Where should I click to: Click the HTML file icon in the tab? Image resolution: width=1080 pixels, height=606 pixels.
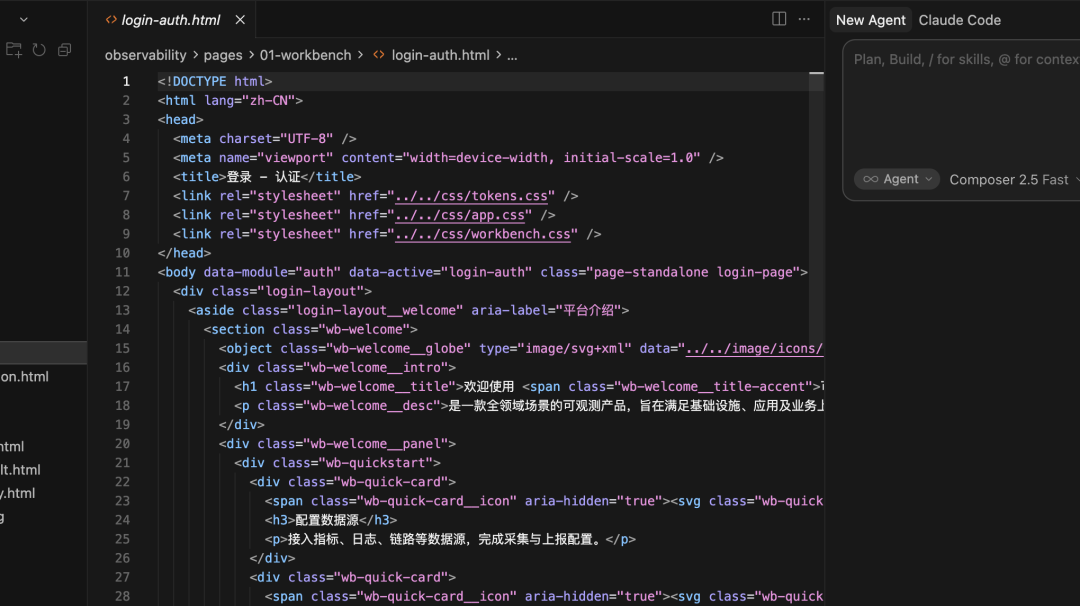coord(111,20)
